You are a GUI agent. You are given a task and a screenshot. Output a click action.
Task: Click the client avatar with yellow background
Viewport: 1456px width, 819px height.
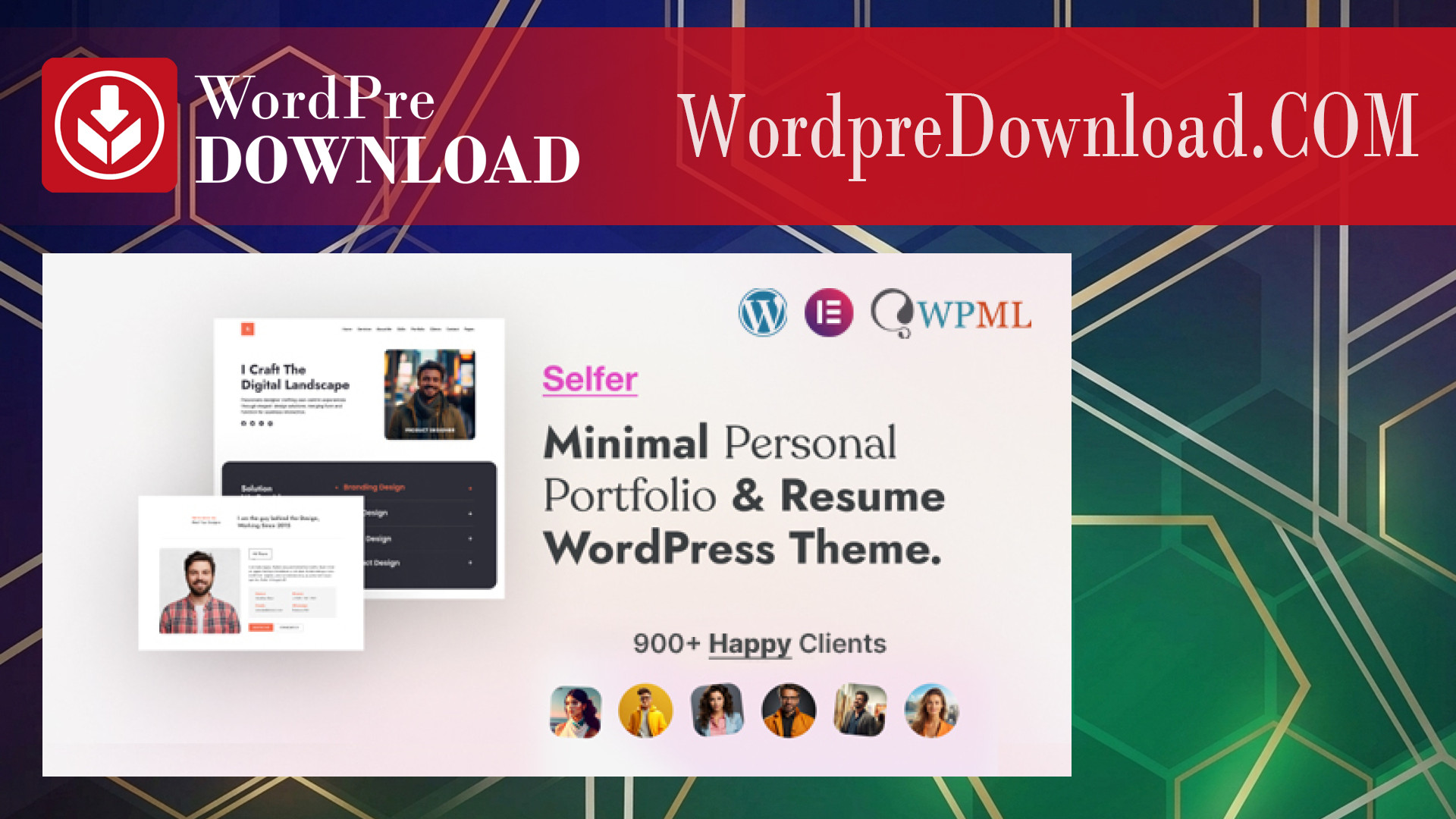pos(645,711)
